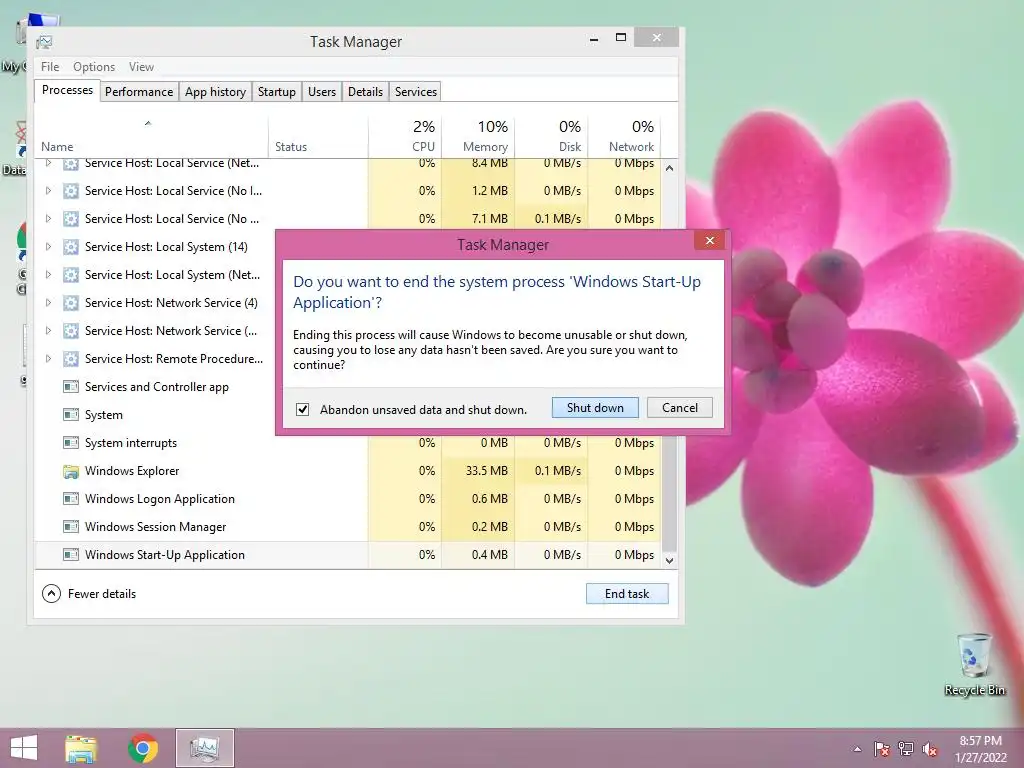Viewport: 1024px width, 768px height.
Task: Switch to the App history tab
Action: click(216, 91)
